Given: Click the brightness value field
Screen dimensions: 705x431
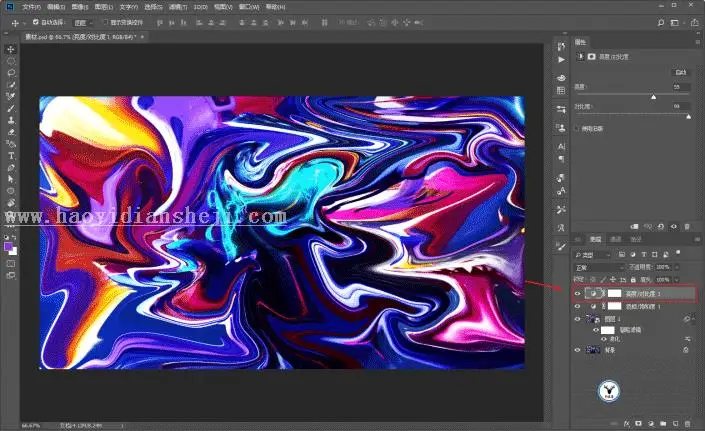Looking at the screenshot, I should point(681,87).
